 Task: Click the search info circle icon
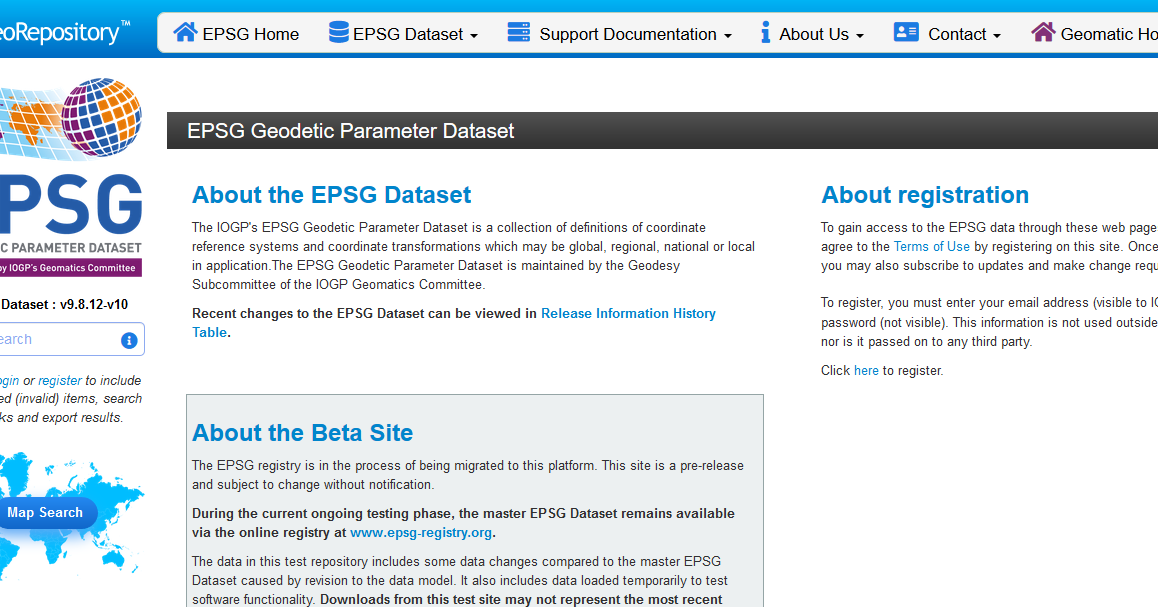pyautogui.click(x=129, y=339)
